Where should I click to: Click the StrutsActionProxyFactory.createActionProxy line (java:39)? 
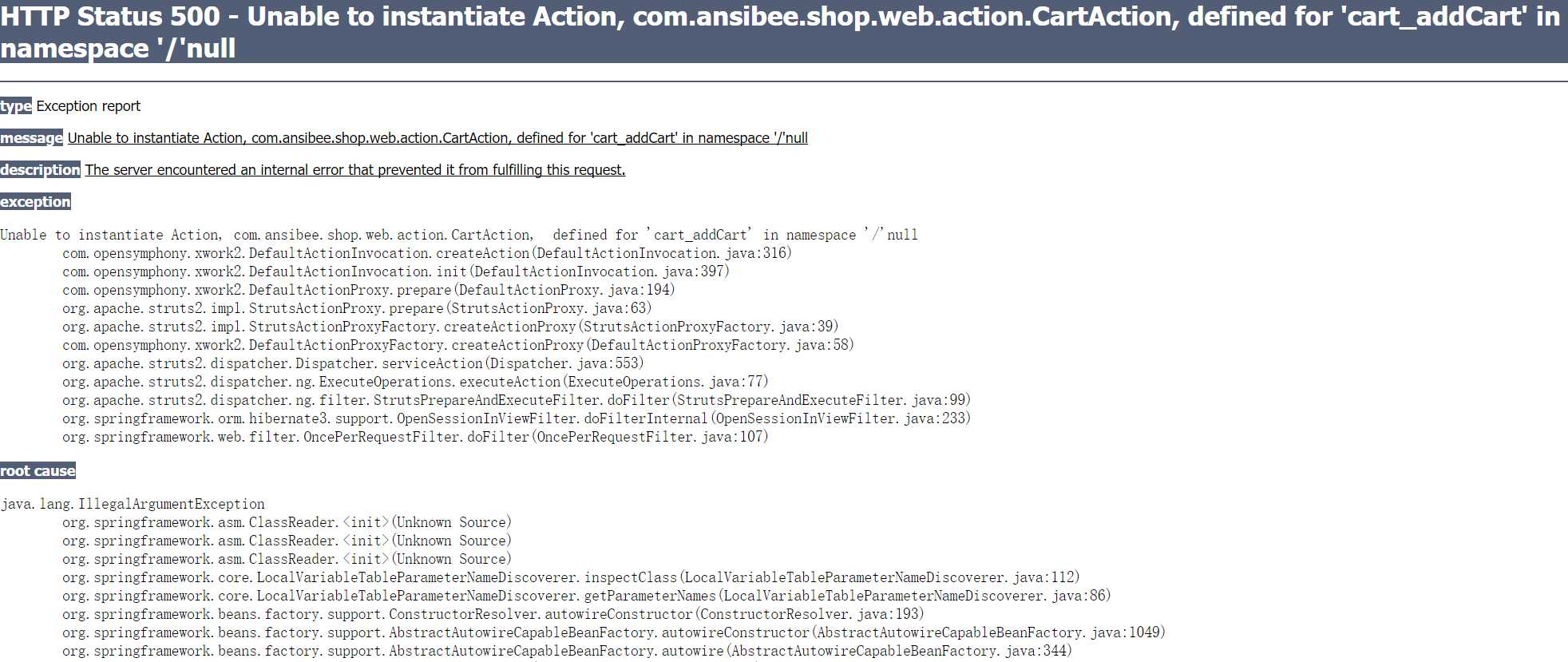click(x=450, y=327)
